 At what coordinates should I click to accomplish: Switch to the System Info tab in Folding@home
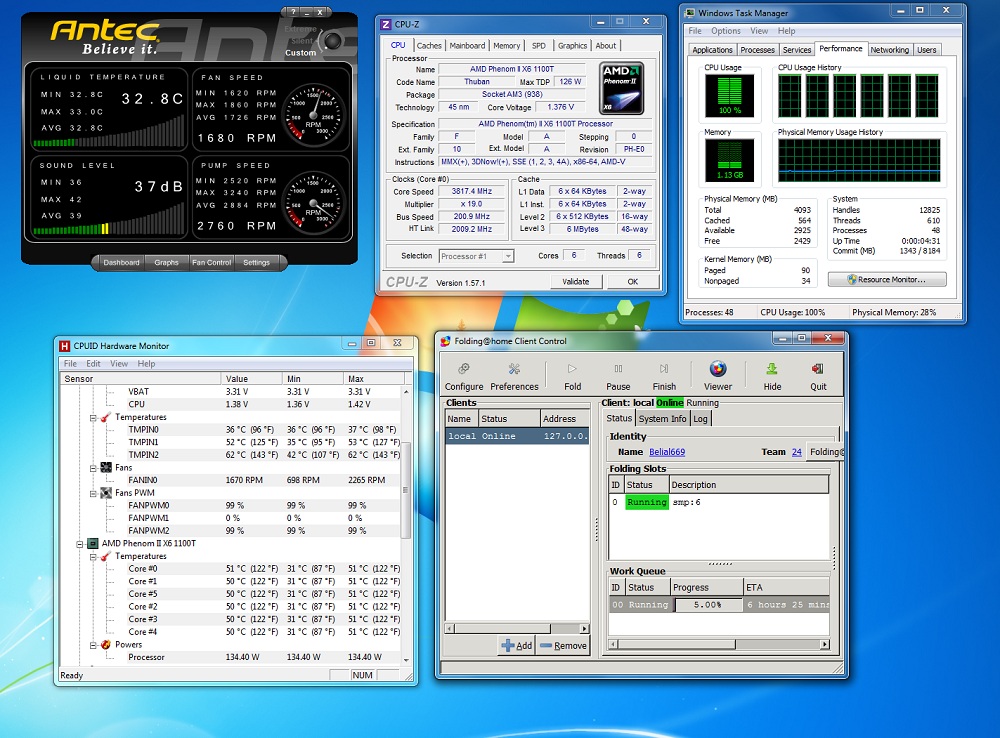663,418
